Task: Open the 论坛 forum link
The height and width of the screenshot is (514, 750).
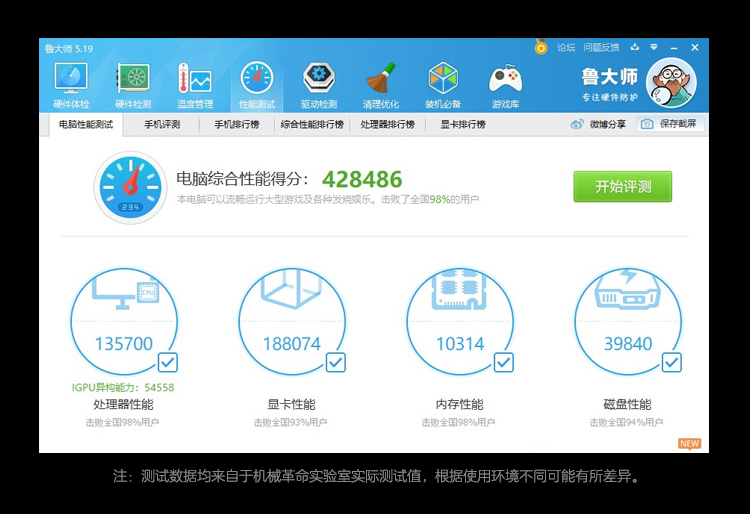Action: tap(566, 47)
